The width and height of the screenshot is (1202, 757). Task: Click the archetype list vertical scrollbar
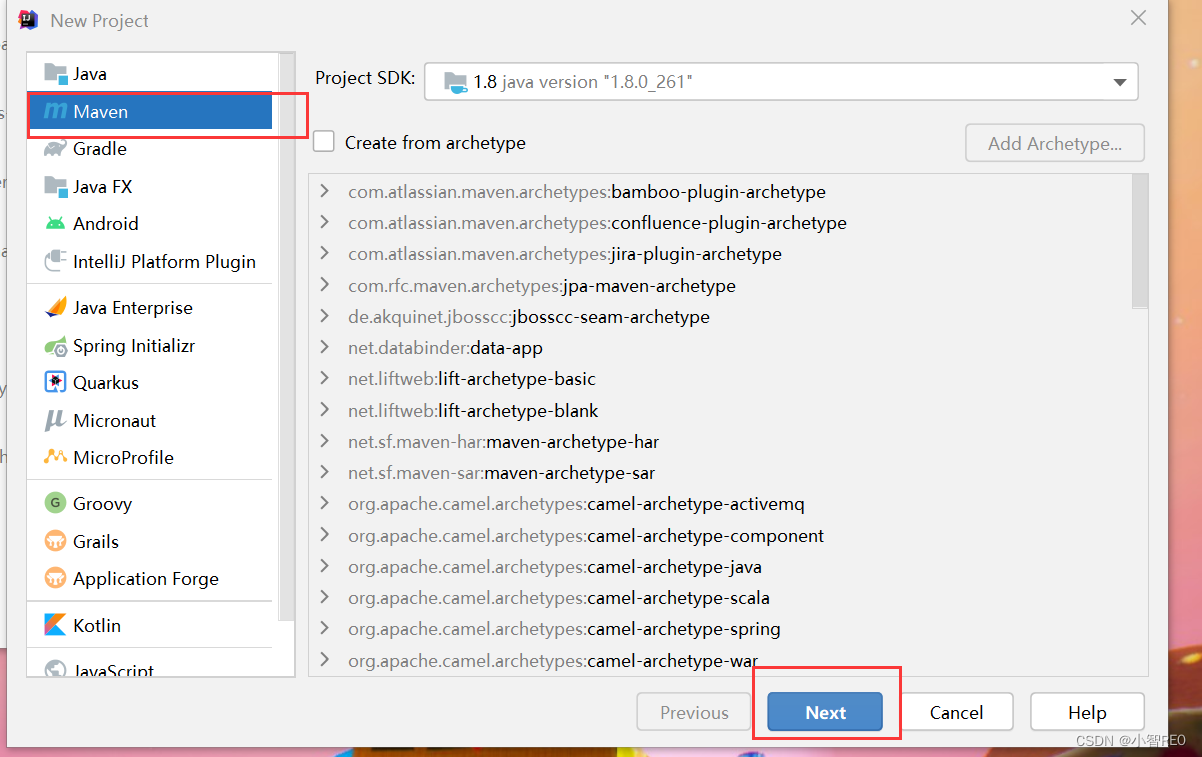(x=1139, y=241)
